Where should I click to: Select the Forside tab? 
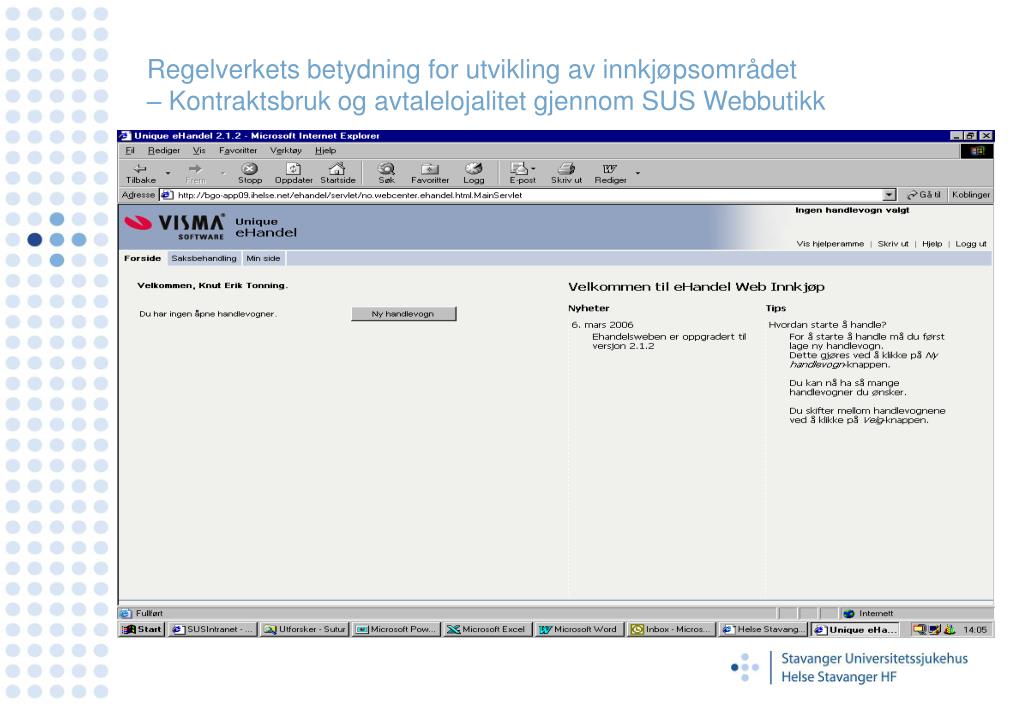point(142,258)
